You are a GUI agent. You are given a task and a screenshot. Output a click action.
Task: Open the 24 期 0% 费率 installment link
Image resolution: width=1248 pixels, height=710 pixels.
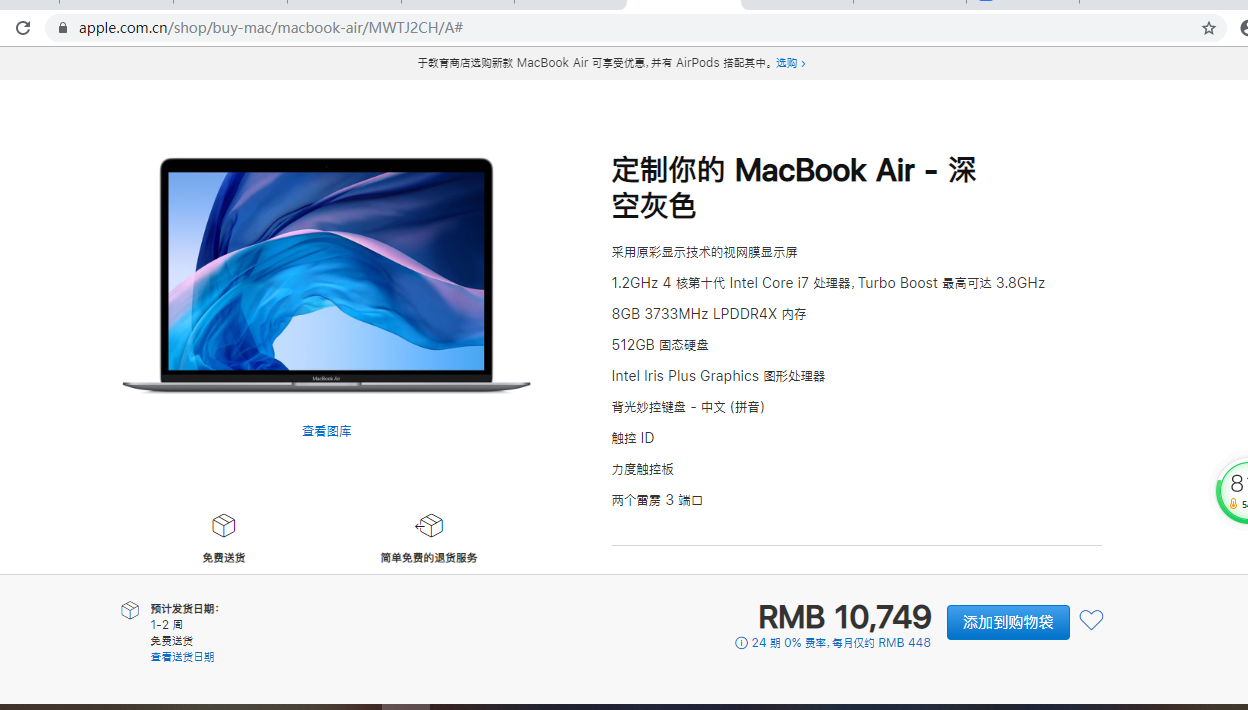(840, 643)
